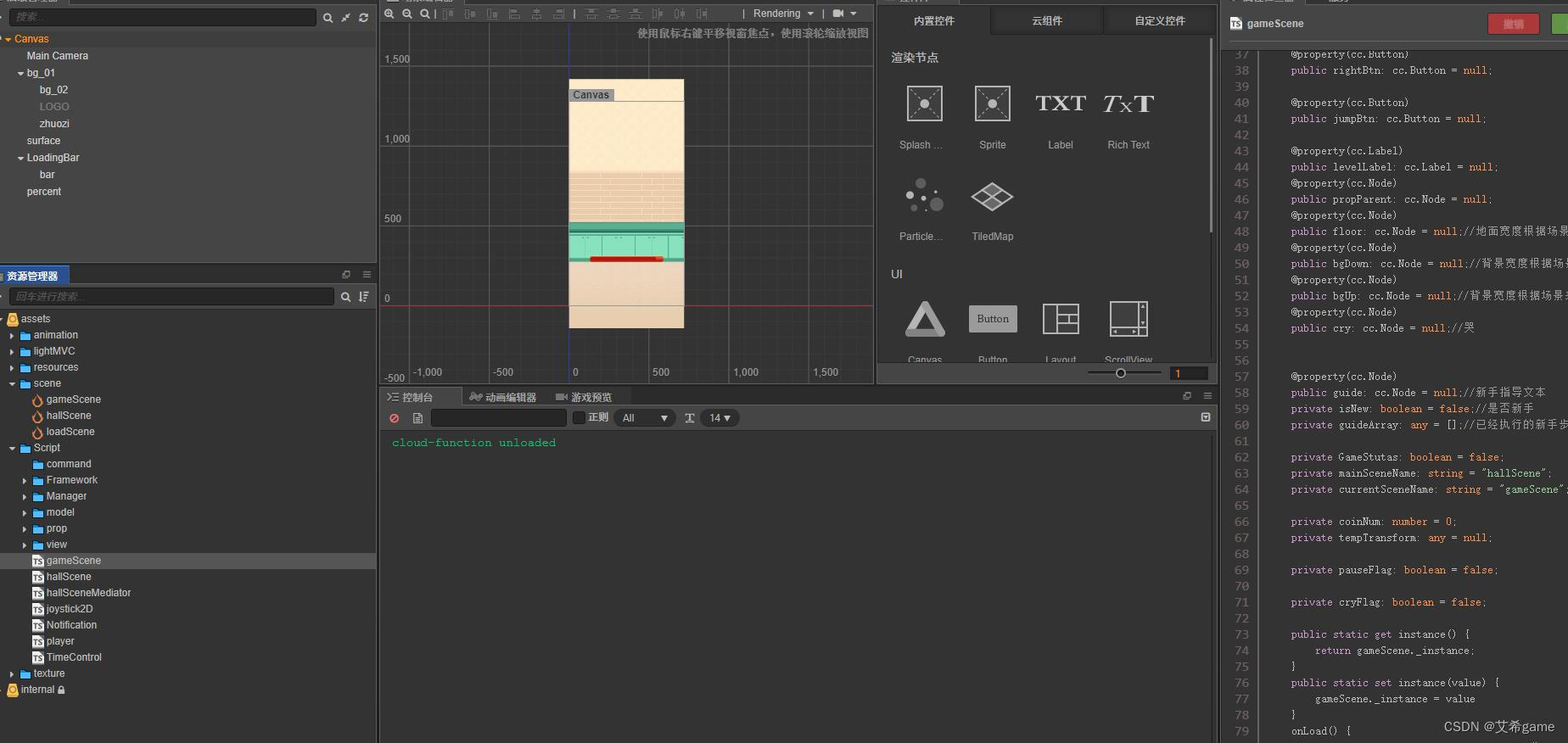The width and height of the screenshot is (1568, 743).
Task: Open the 自定义控件 tab
Action: coord(1160,20)
